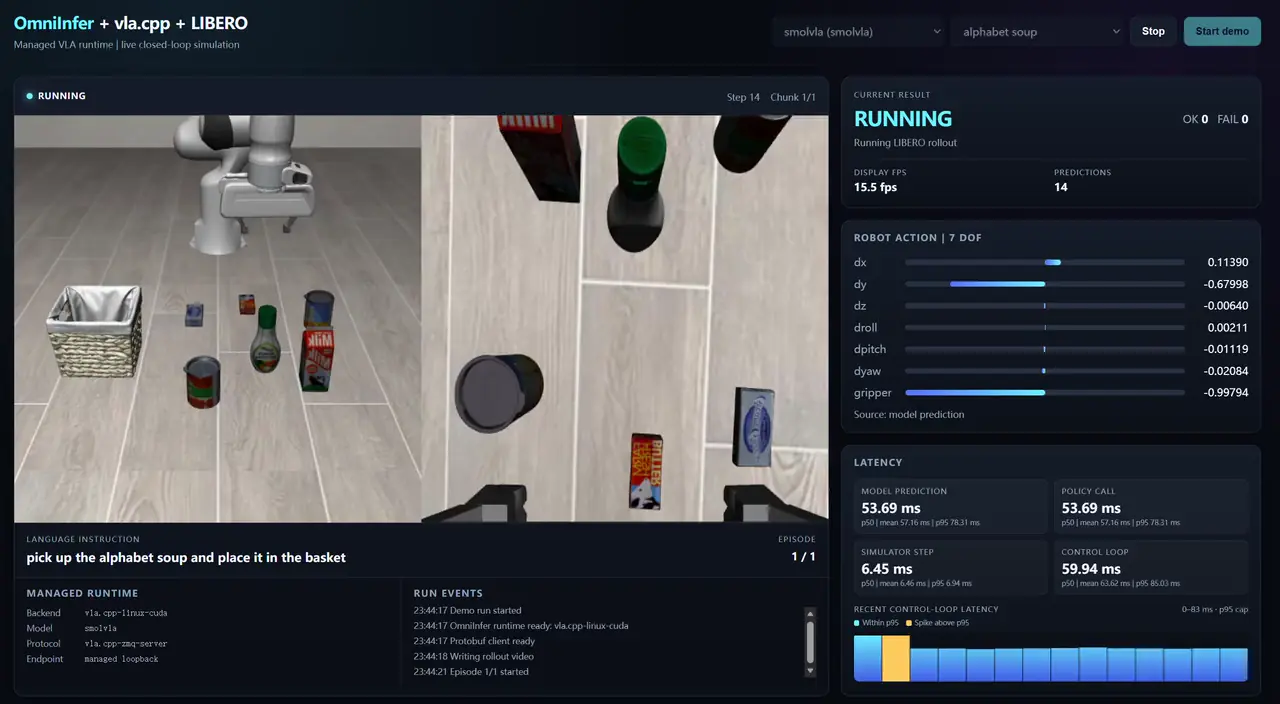Click the 'Demo run started' event line
The height and width of the screenshot is (704, 1280).
(467, 610)
